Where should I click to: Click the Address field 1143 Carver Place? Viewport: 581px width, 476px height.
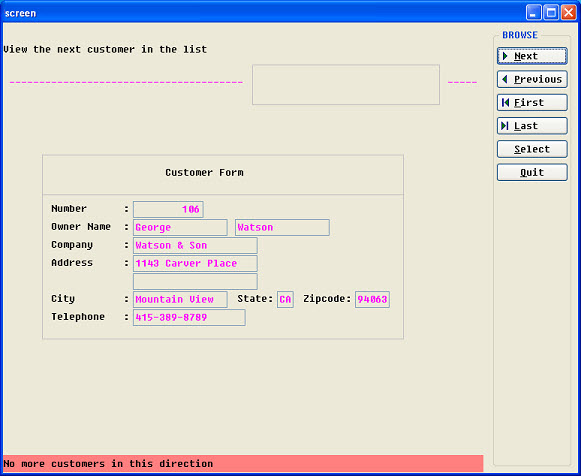[195, 263]
